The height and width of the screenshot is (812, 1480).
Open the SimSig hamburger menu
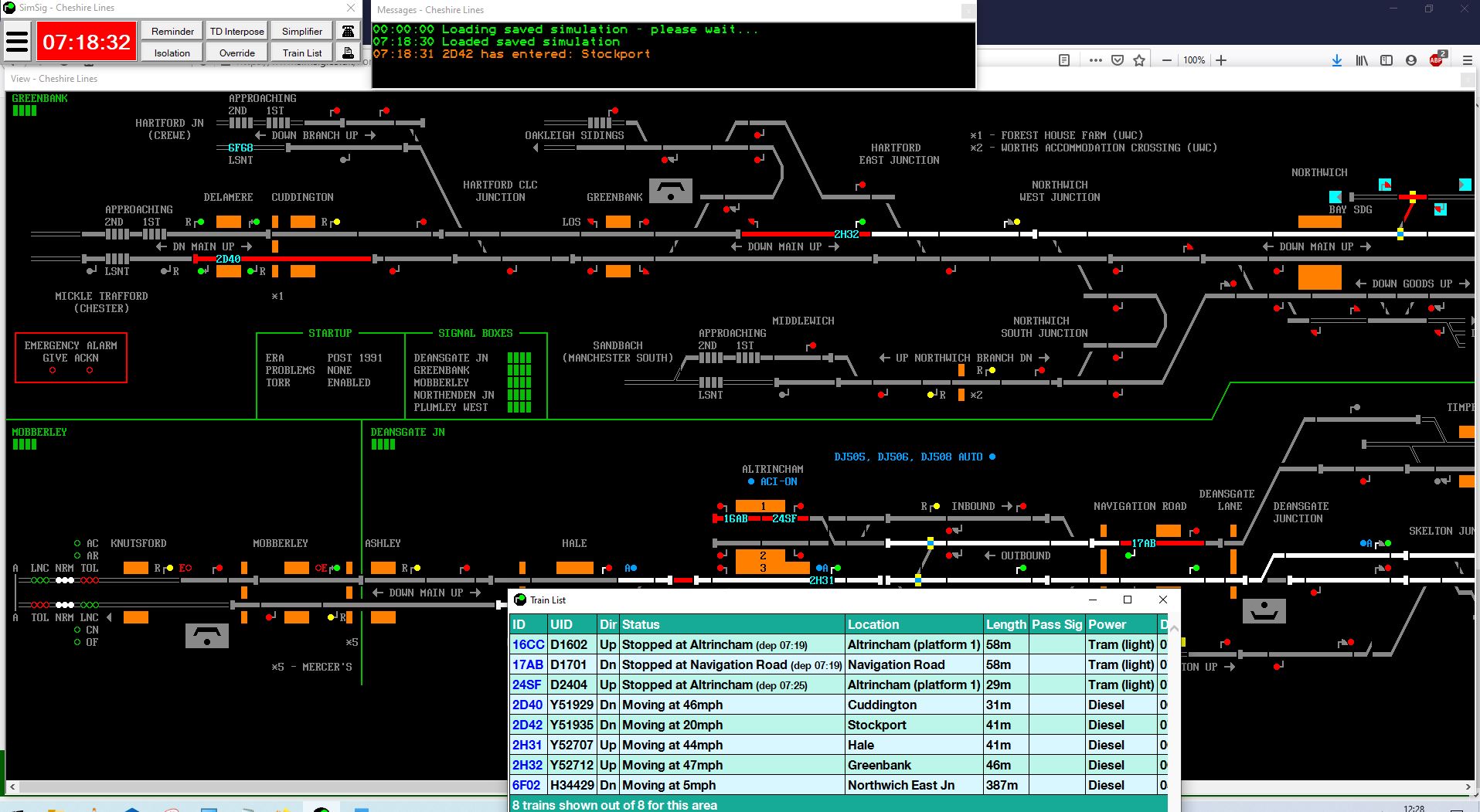(18, 41)
